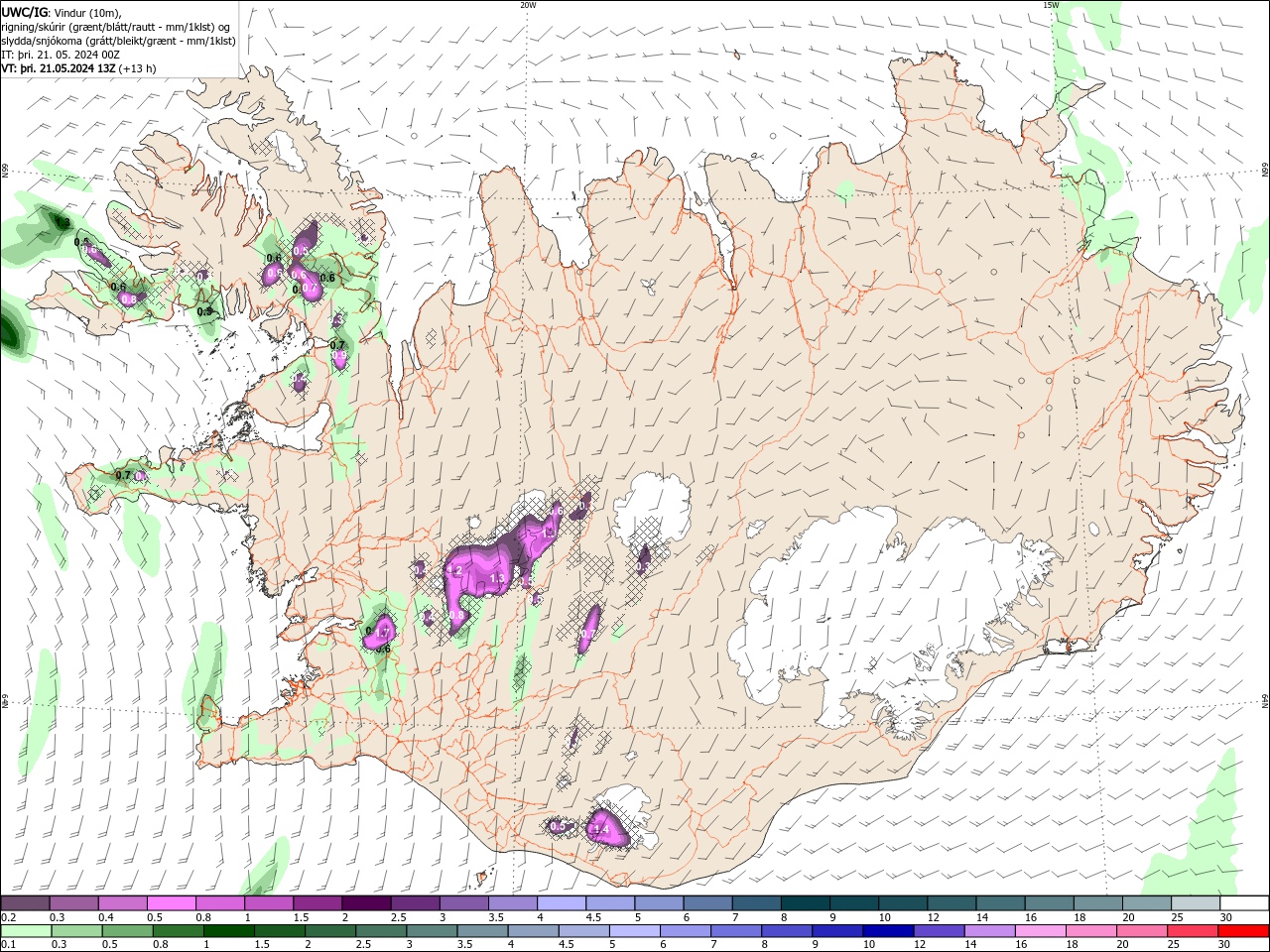1270x952 pixels.
Task: Pick rain-scale swatch between 0.5 and 0.8
Action: point(128,931)
